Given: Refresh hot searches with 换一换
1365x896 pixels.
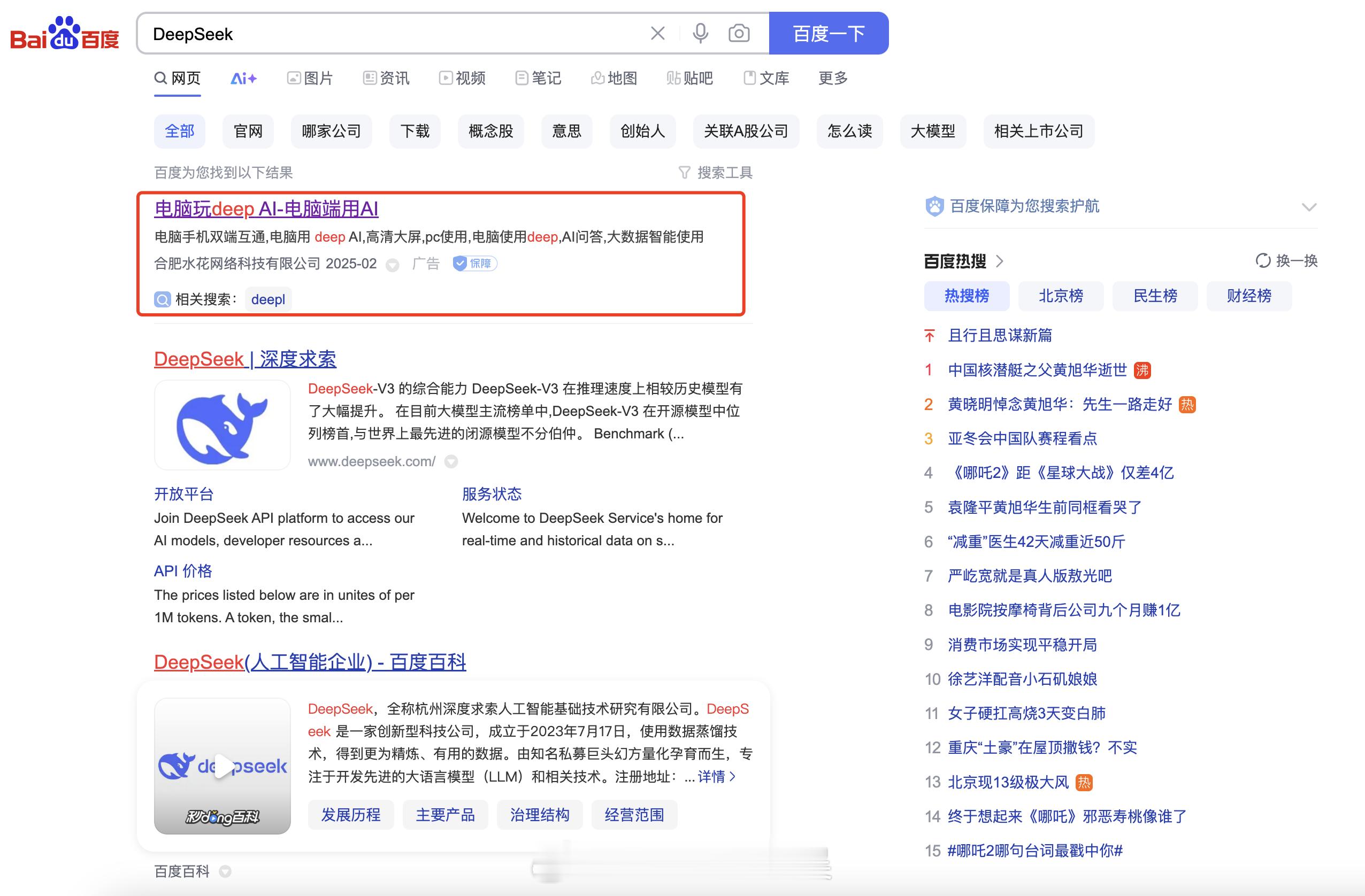Looking at the screenshot, I should click(1286, 261).
